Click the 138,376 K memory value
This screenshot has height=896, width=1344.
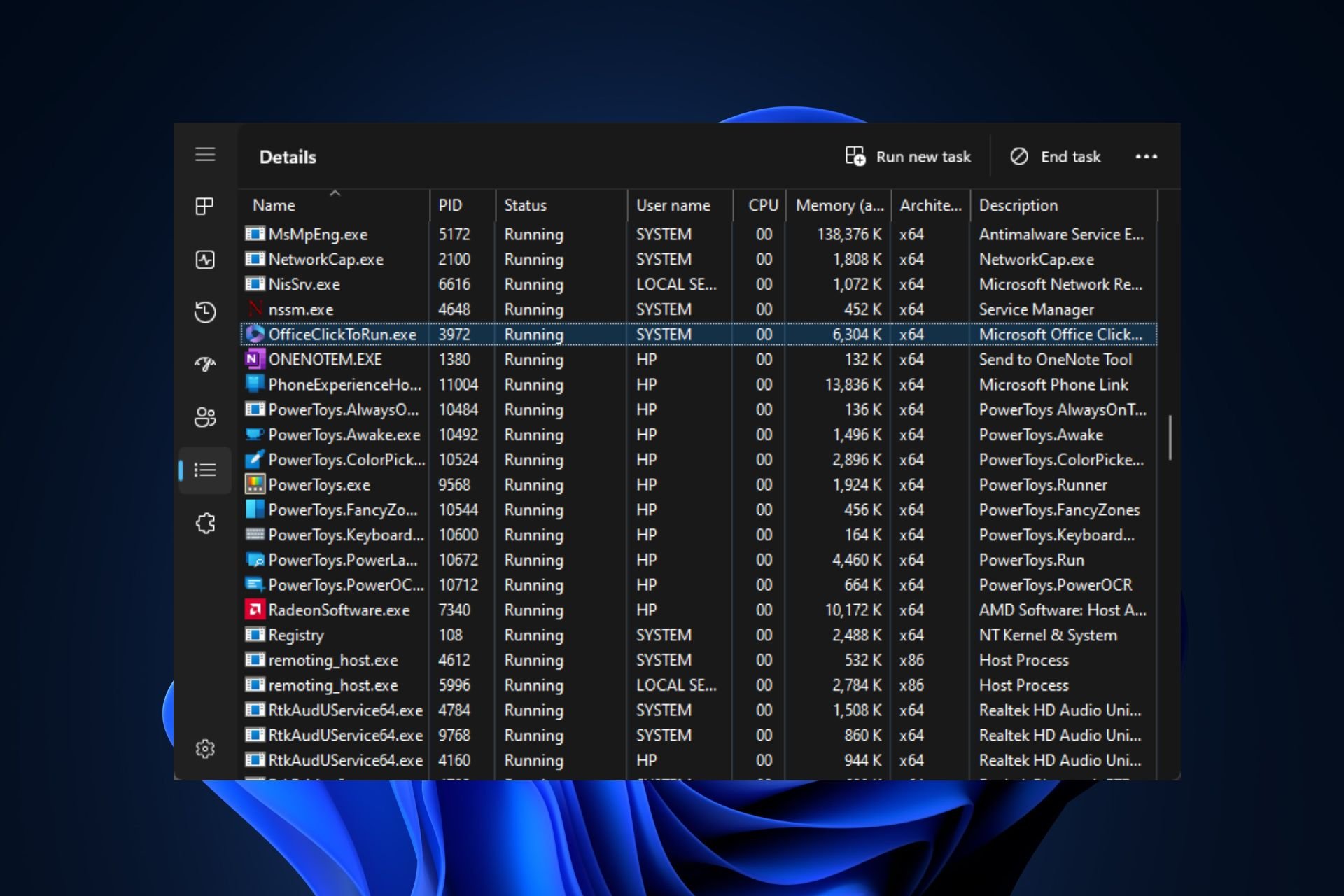(849, 234)
